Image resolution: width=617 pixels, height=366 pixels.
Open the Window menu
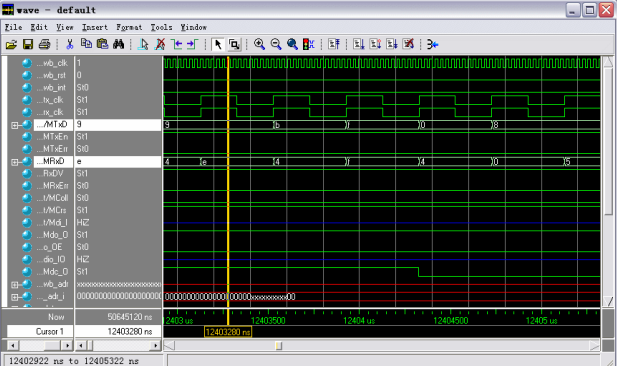tap(194, 27)
